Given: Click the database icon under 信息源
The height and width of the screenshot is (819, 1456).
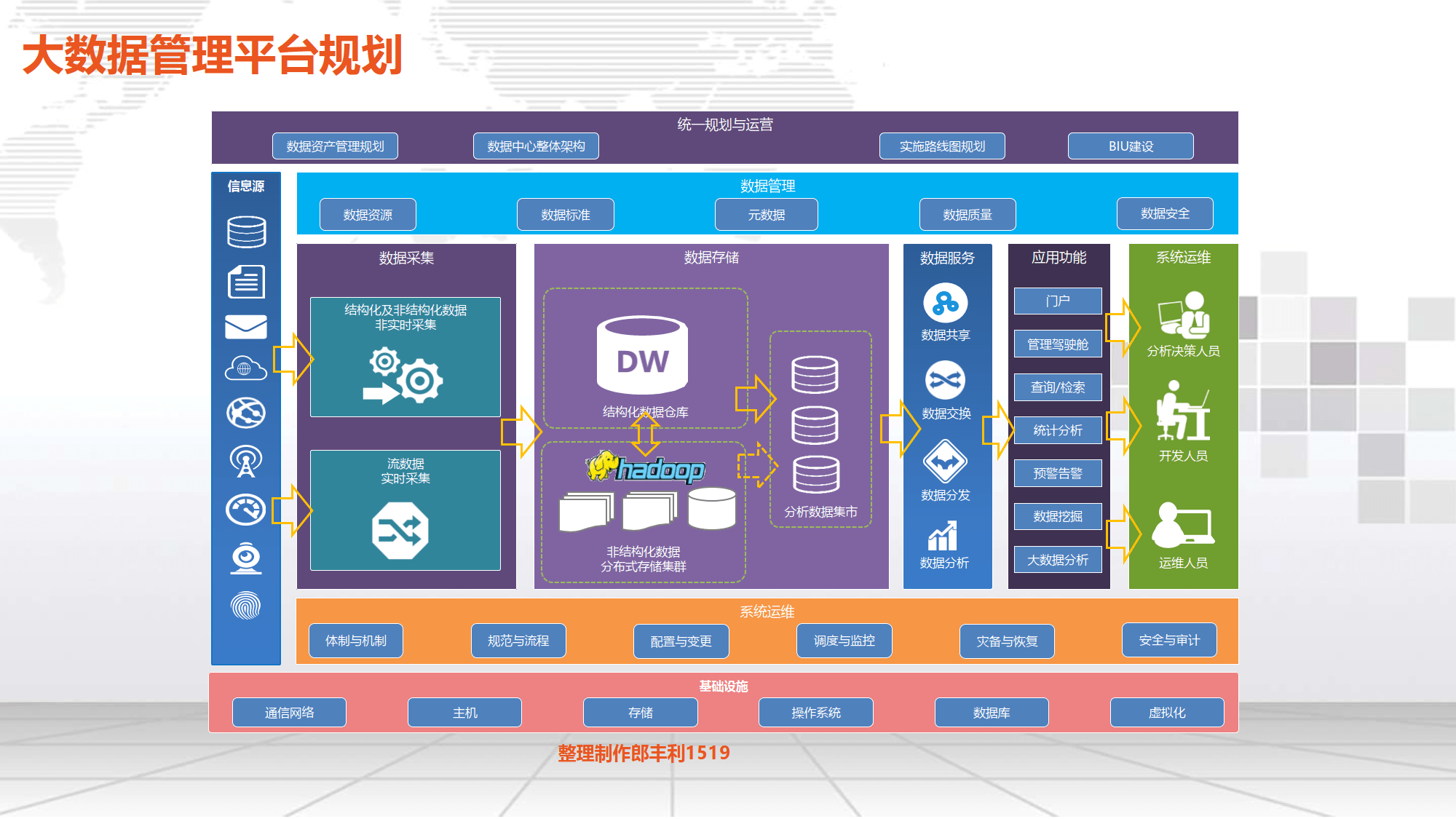Looking at the screenshot, I should pos(246,232).
